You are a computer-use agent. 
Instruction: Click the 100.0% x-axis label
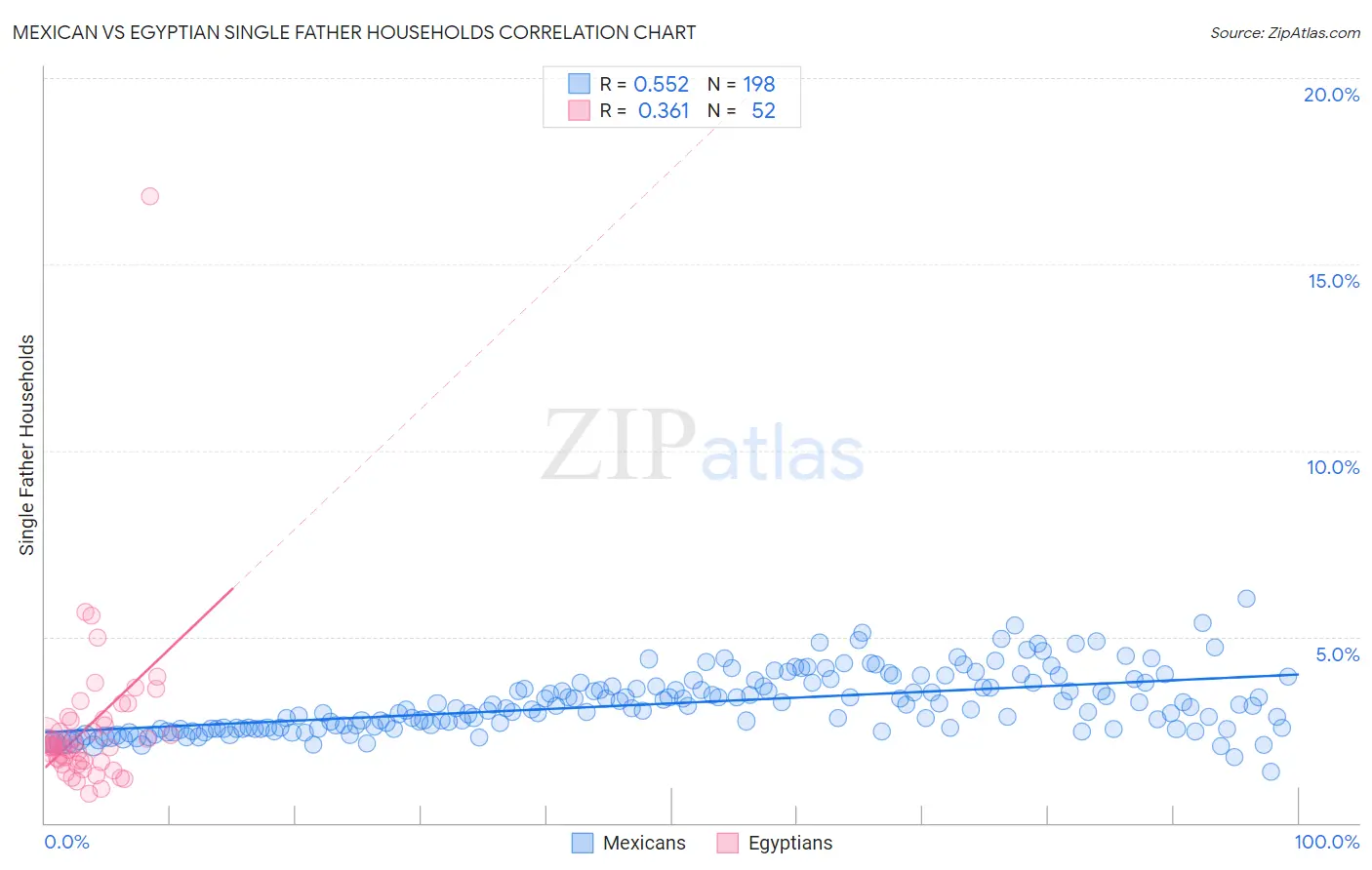click(x=1327, y=842)
